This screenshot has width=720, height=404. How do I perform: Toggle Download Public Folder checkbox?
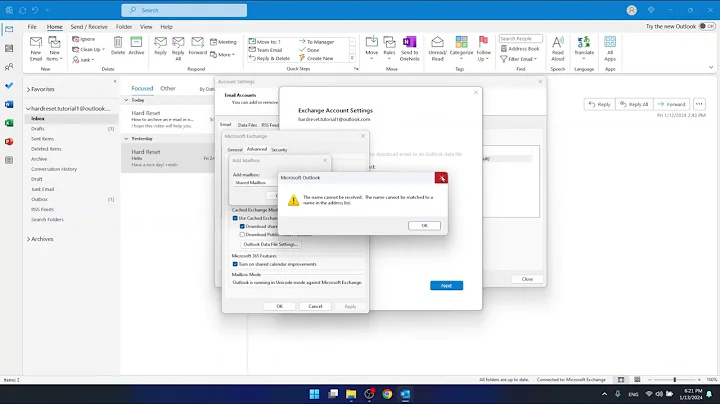point(242,235)
